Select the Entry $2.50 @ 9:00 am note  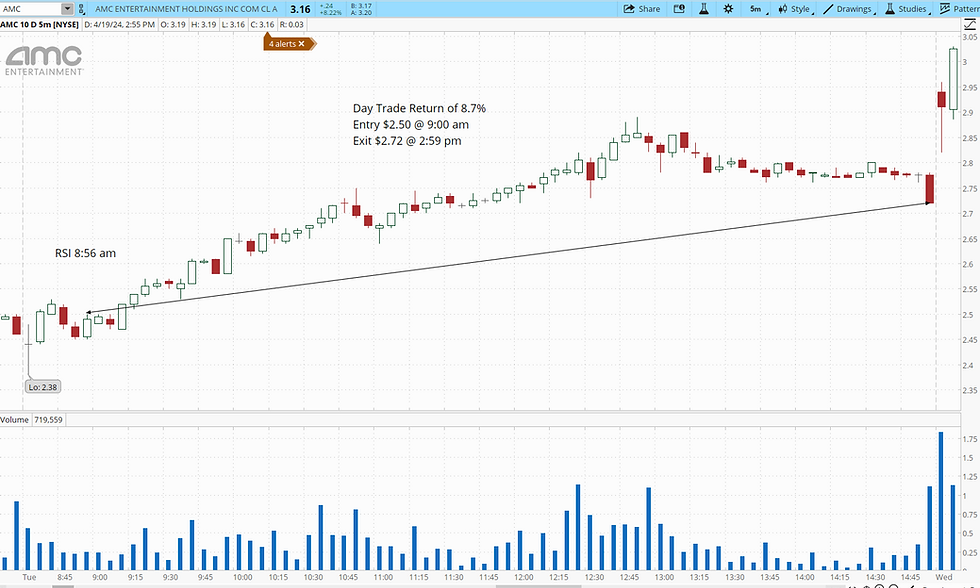pos(411,124)
